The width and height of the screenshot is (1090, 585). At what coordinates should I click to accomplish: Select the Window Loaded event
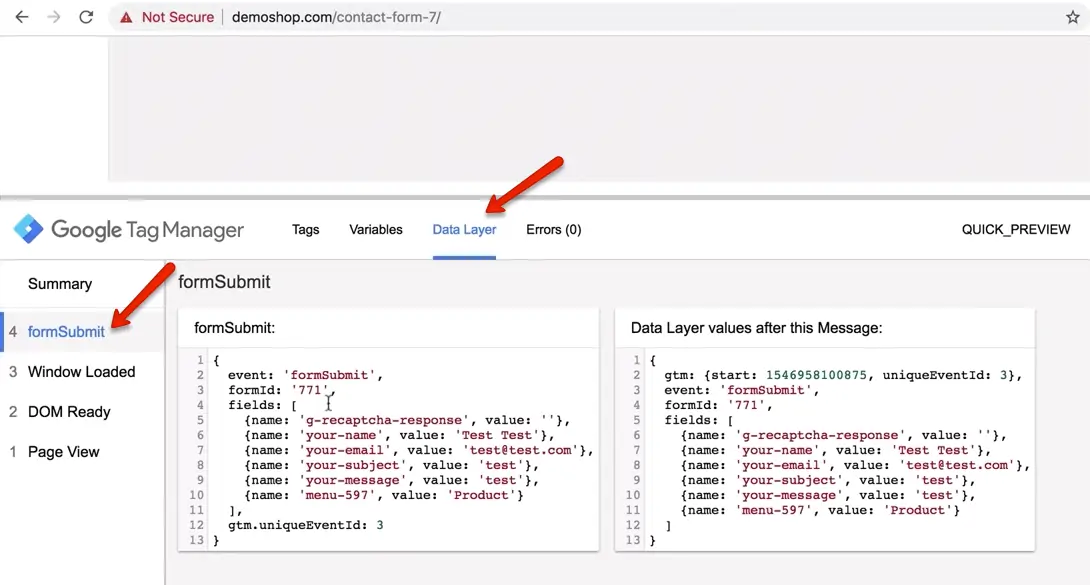pos(82,372)
